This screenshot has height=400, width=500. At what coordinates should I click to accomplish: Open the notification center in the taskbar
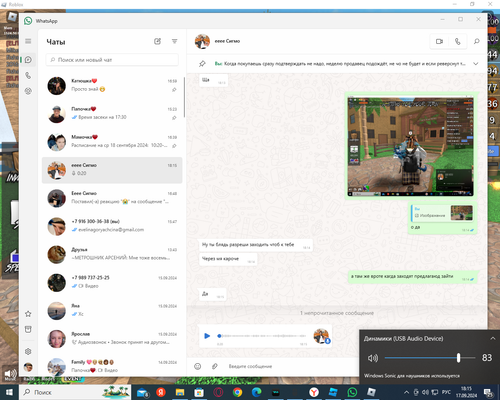(489, 392)
